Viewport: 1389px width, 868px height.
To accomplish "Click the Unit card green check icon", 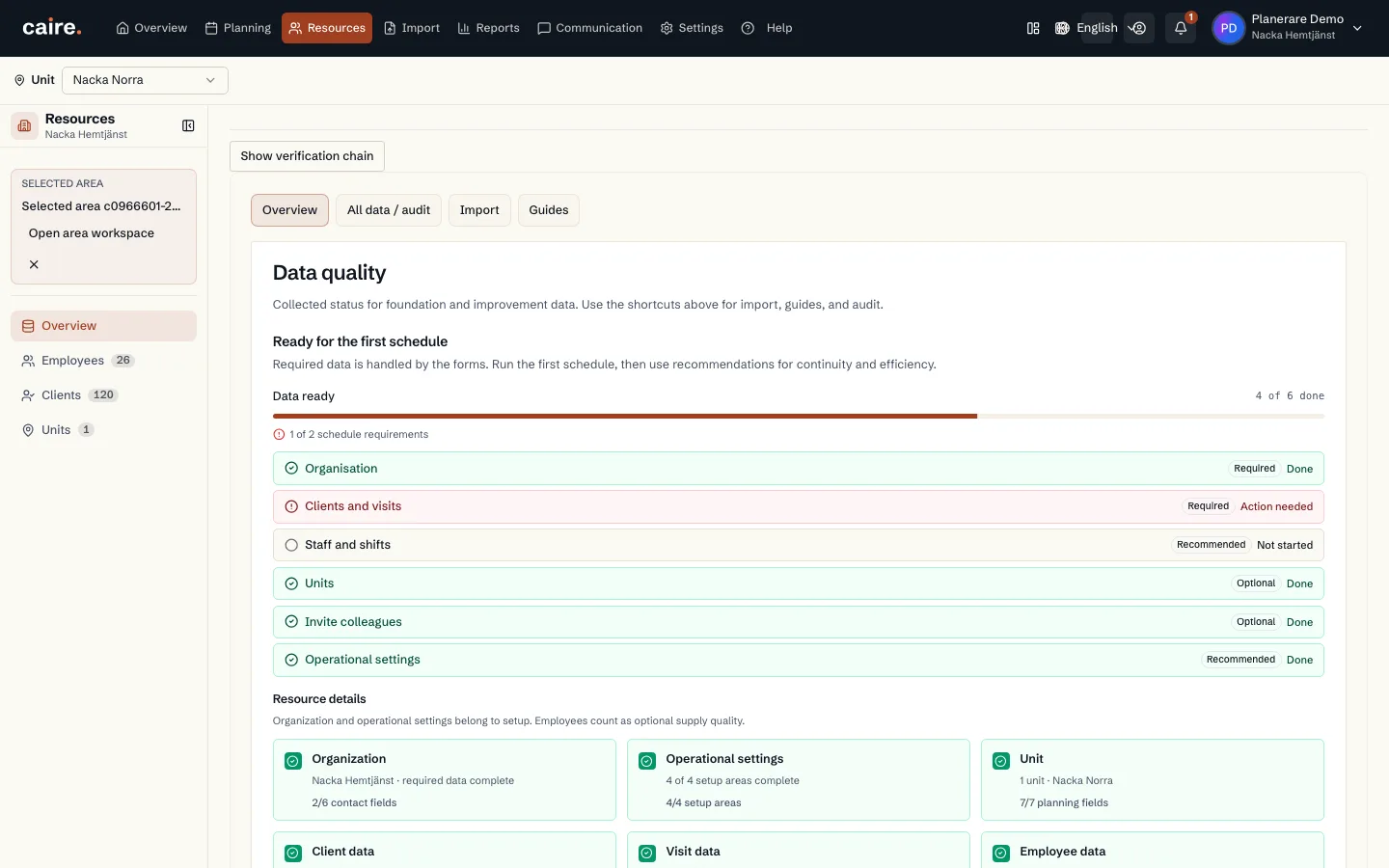I will point(1001,761).
